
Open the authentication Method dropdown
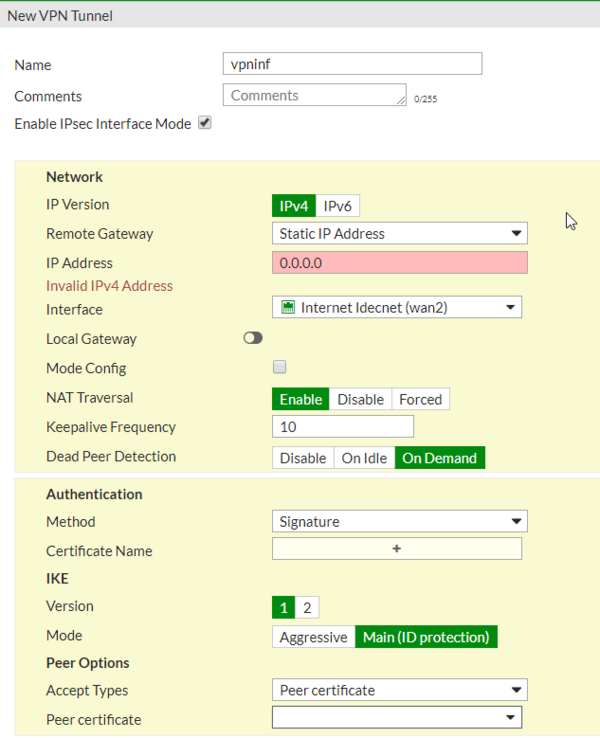tap(399, 521)
